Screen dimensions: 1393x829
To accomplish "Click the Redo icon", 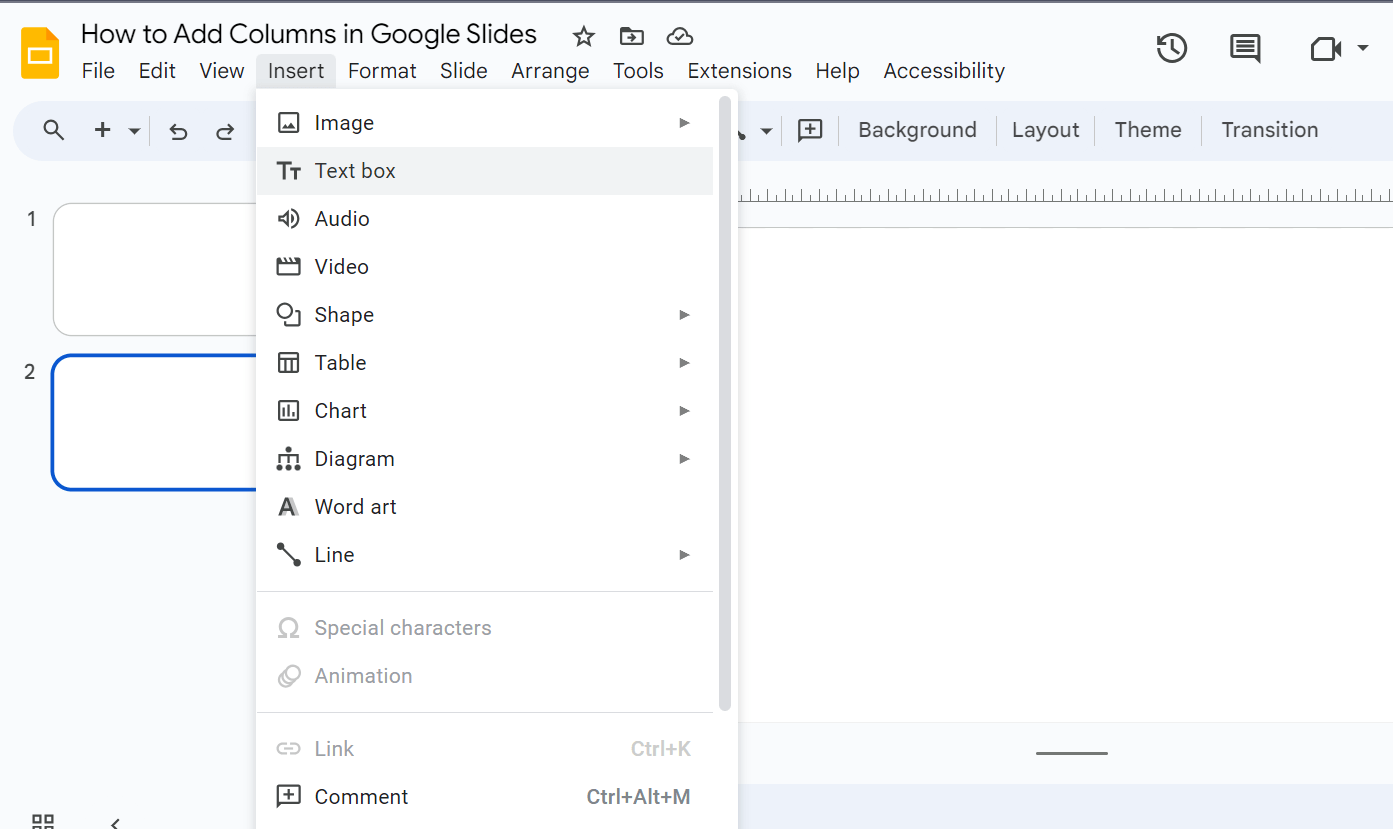I will [x=225, y=131].
